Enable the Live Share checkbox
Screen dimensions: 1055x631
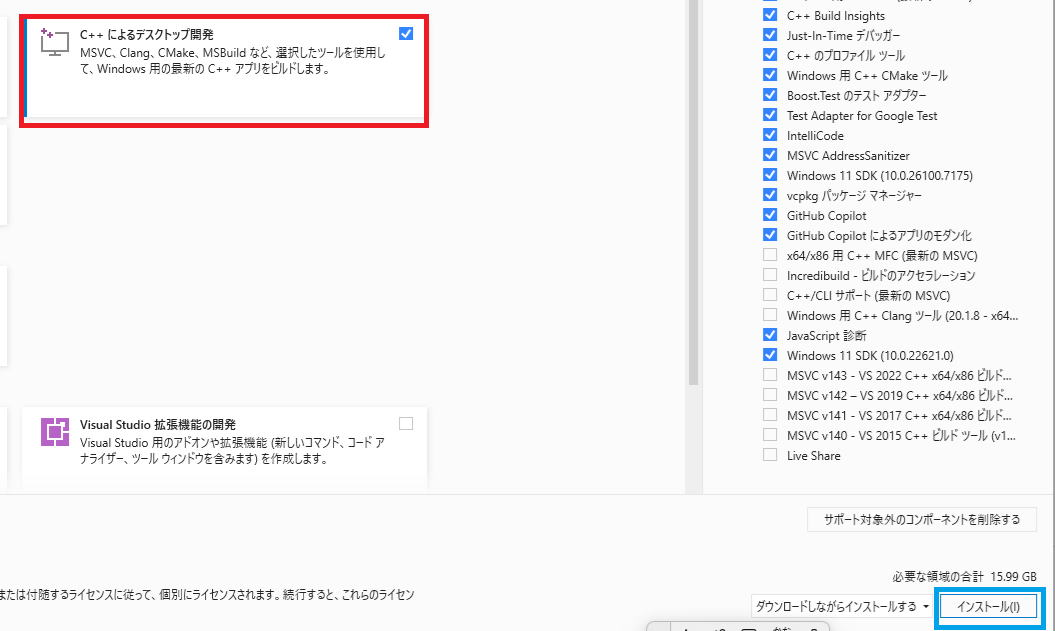[x=770, y=455]
